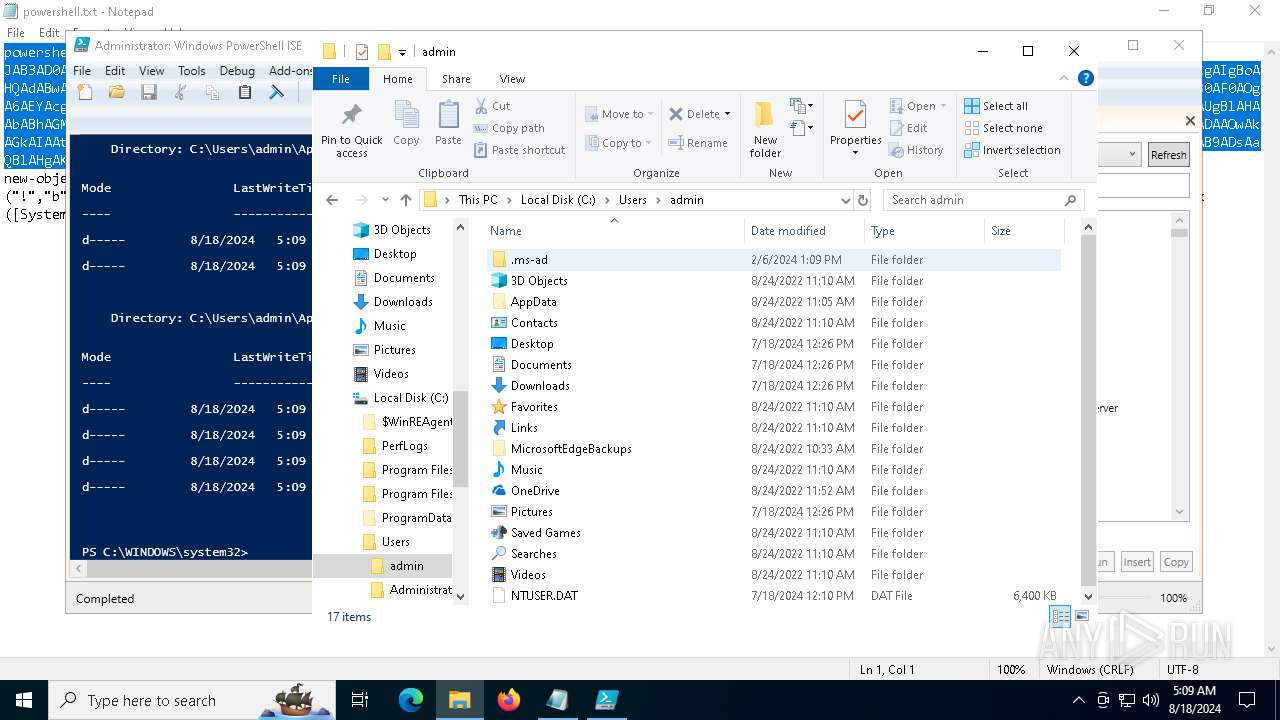The image size is (1280, 720).
Task: Click Open folder icon in PowerShell ISE
Action: click(x=117, y=92)
